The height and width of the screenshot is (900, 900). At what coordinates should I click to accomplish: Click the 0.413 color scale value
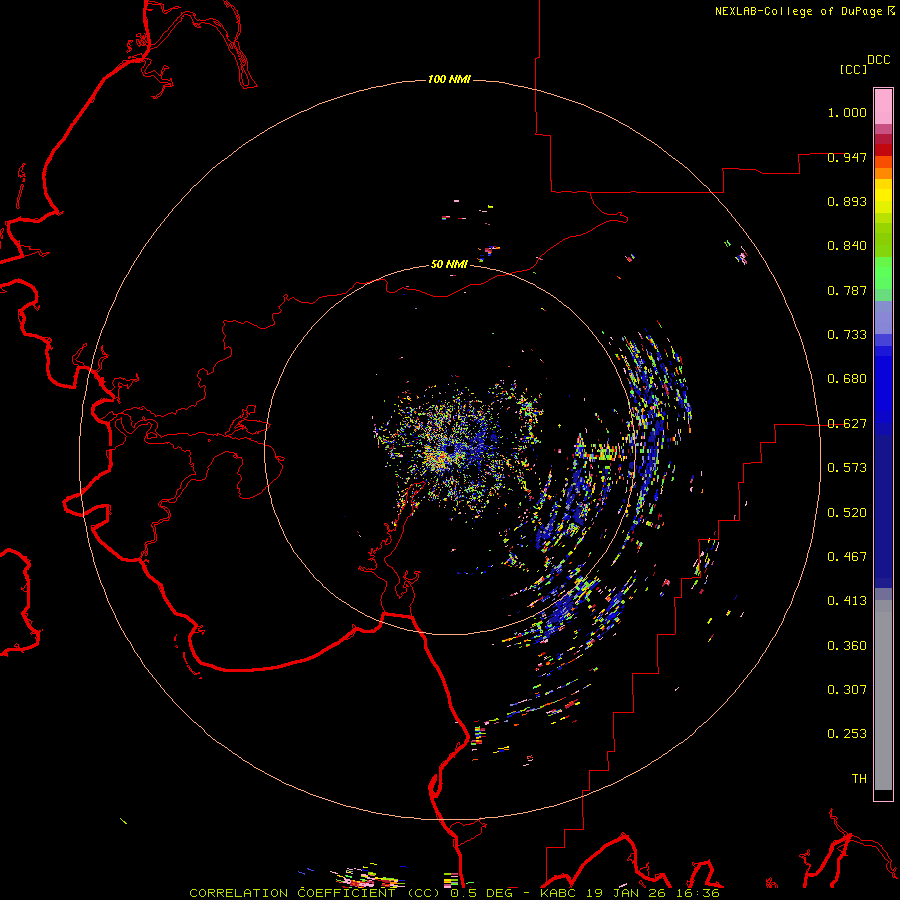tap(847, 601)
